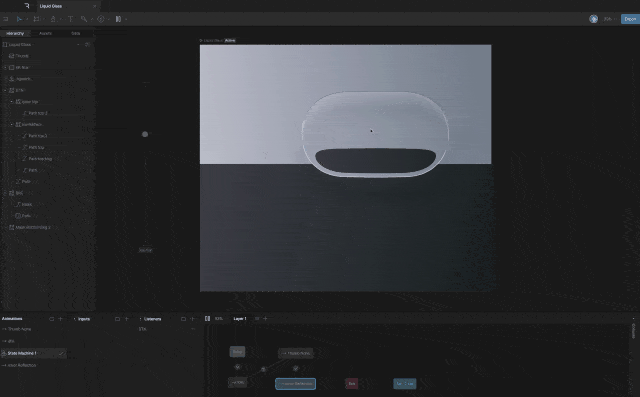Open dropdown arrow beside Bone tool
The image size is (640, 397).
coord(91,19)
